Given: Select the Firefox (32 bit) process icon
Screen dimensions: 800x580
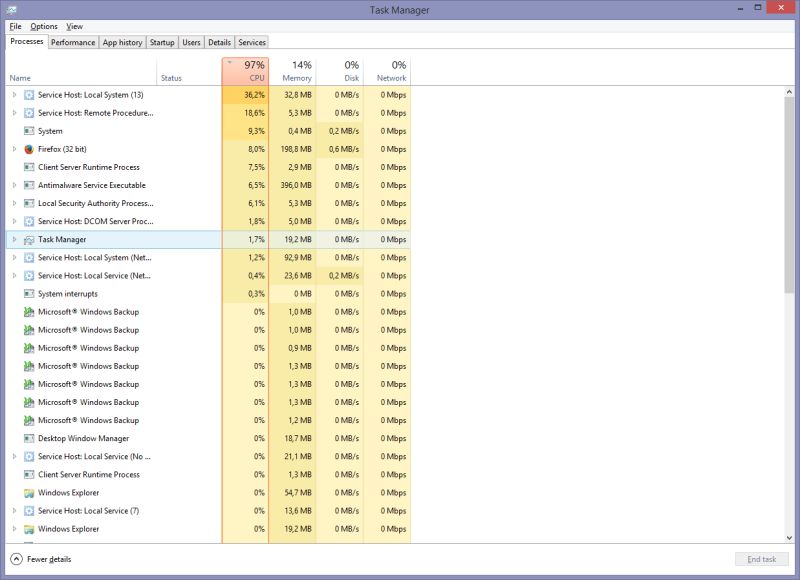Looking at the screenshot, I should coord(27,149).
